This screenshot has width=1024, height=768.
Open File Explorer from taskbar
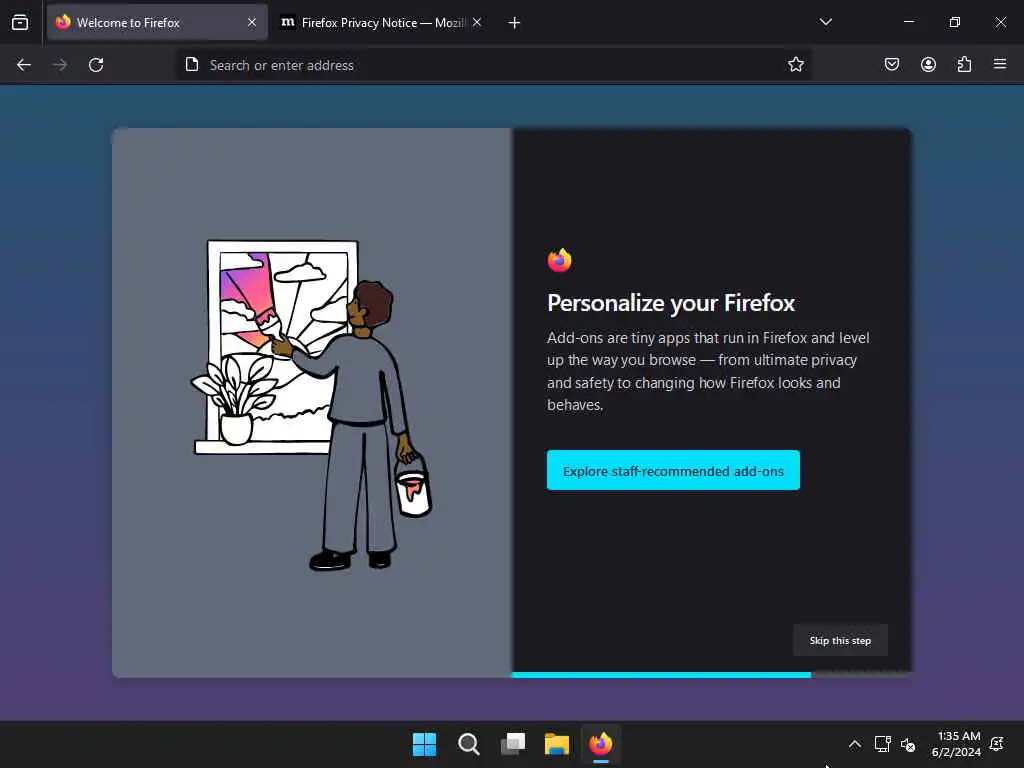[x=556, y=744]
